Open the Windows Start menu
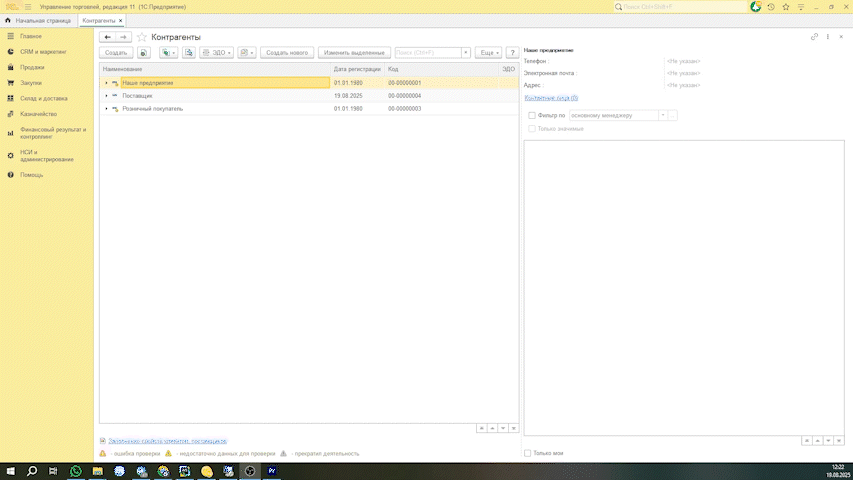 click(x=10, y=471)
